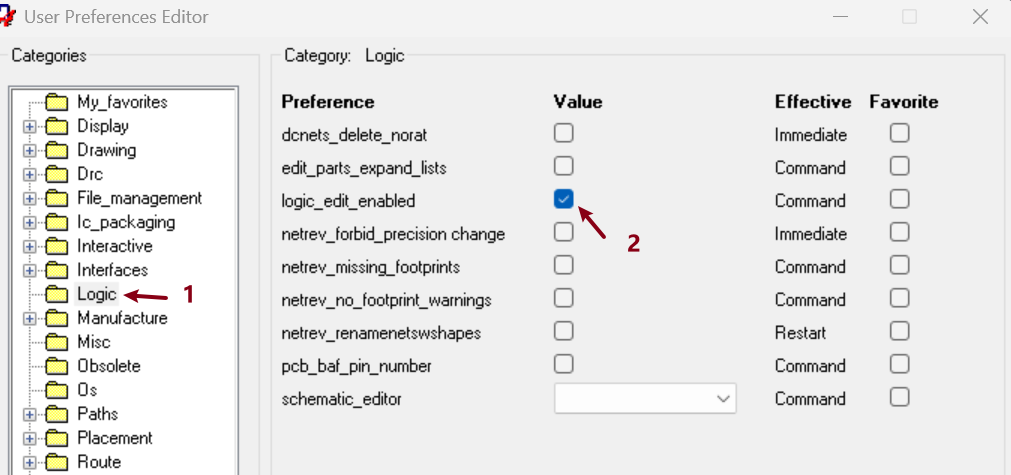Check the netrev_missing_footprints value checkbox

(x=564, y=265)
